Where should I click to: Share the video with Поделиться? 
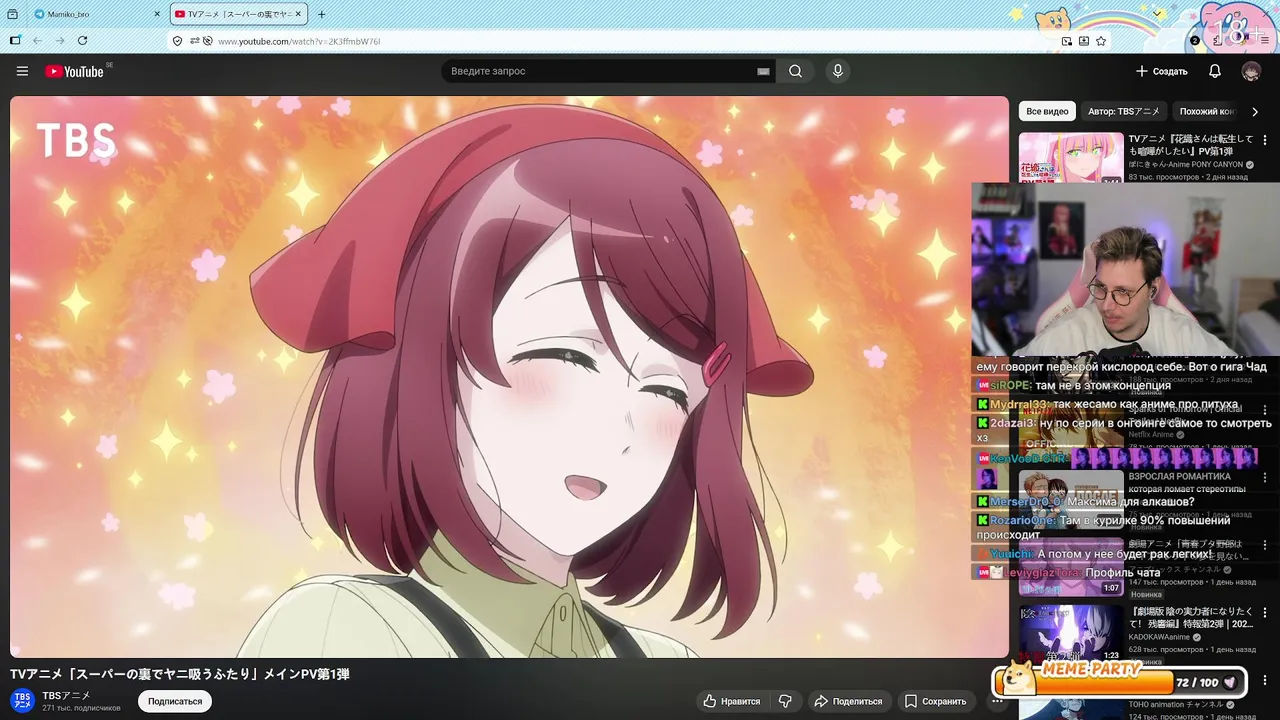click(x=848, y=701)
